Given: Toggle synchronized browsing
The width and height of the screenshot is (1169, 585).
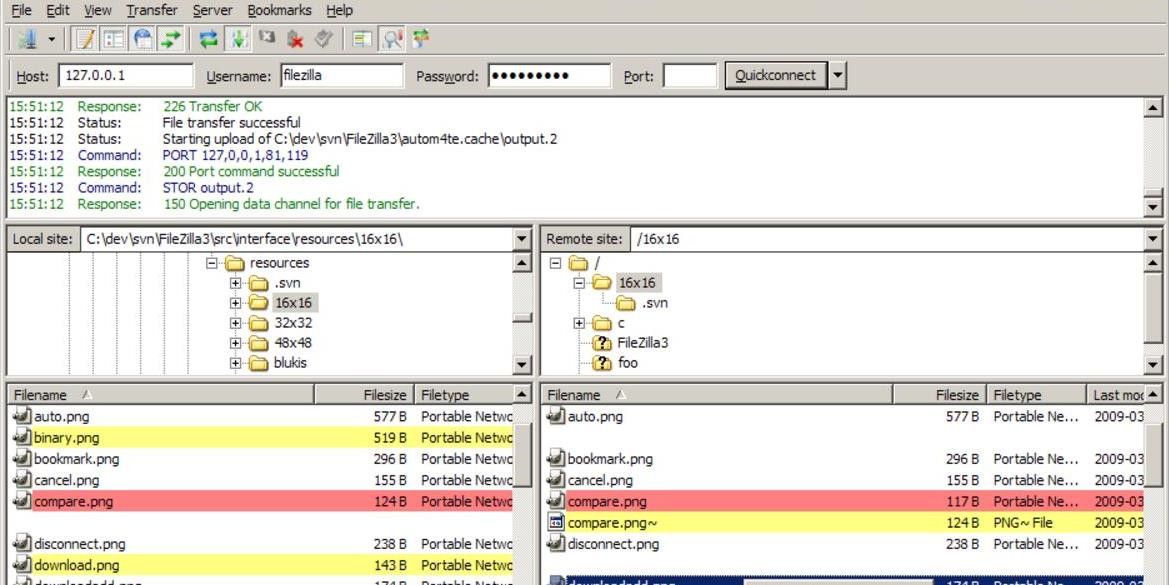Looking at the screenshot, I should point(421,39).
